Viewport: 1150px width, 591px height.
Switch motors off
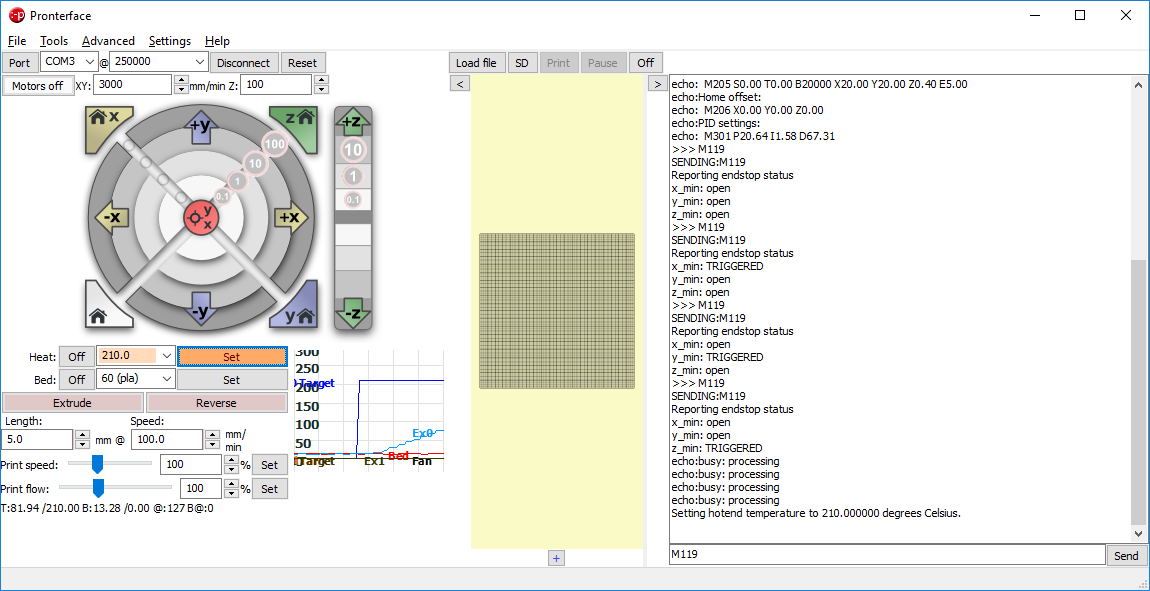[x=37, y=86]
